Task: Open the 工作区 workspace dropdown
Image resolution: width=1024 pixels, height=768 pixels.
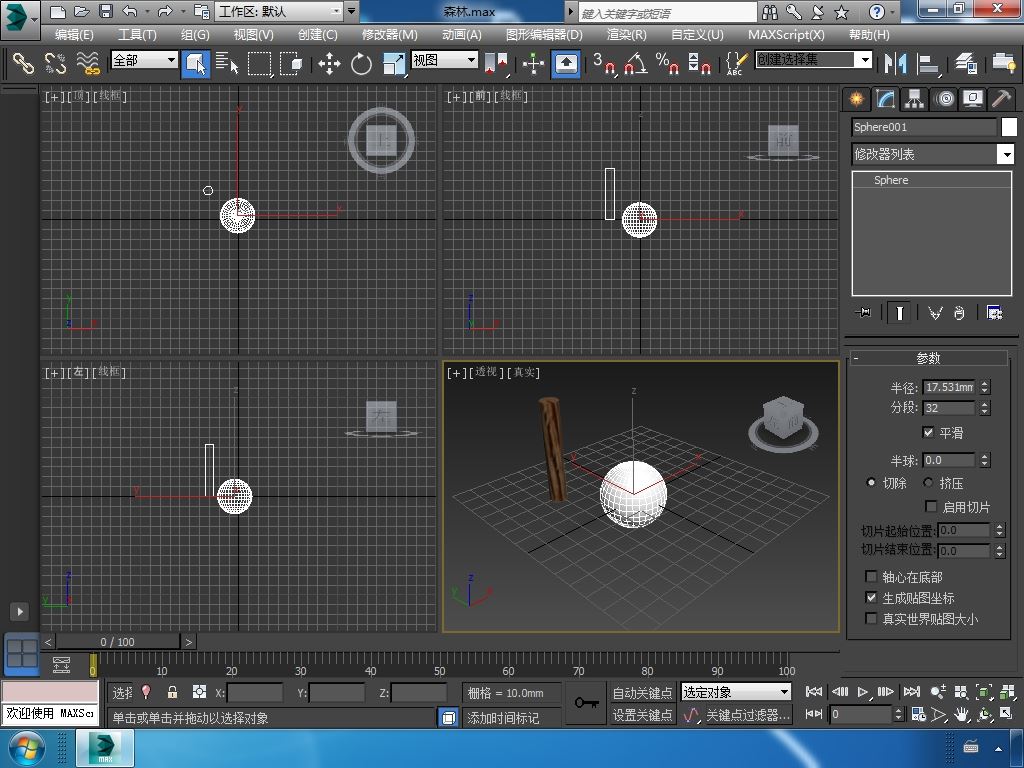Action: [x=335, y=12]
